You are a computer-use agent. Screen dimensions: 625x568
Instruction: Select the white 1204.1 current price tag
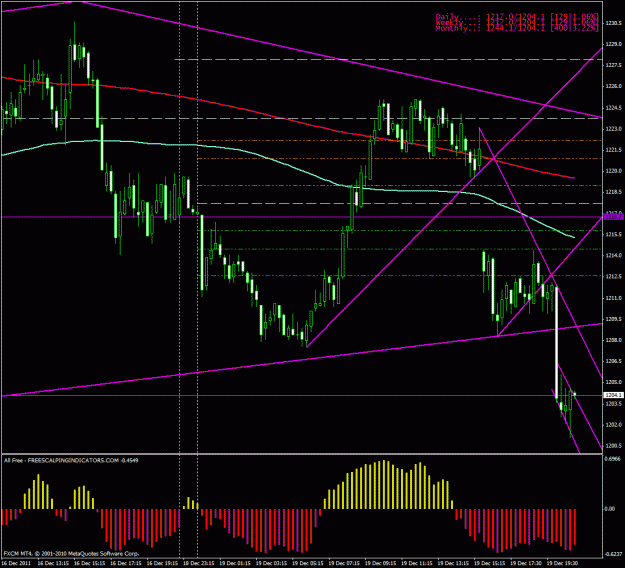(x=613, y=395)
